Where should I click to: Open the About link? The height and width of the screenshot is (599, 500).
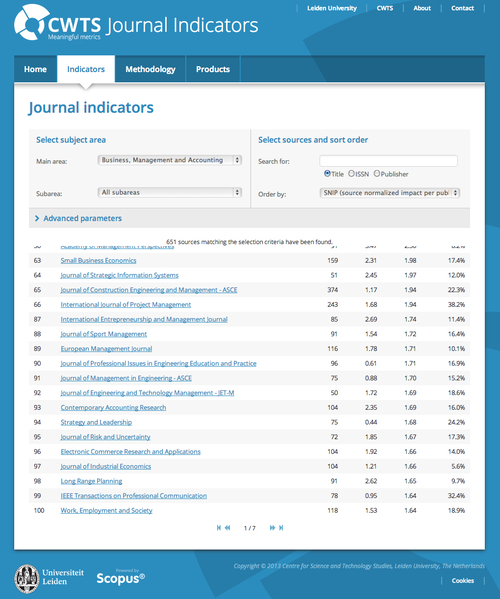[422, 8]
